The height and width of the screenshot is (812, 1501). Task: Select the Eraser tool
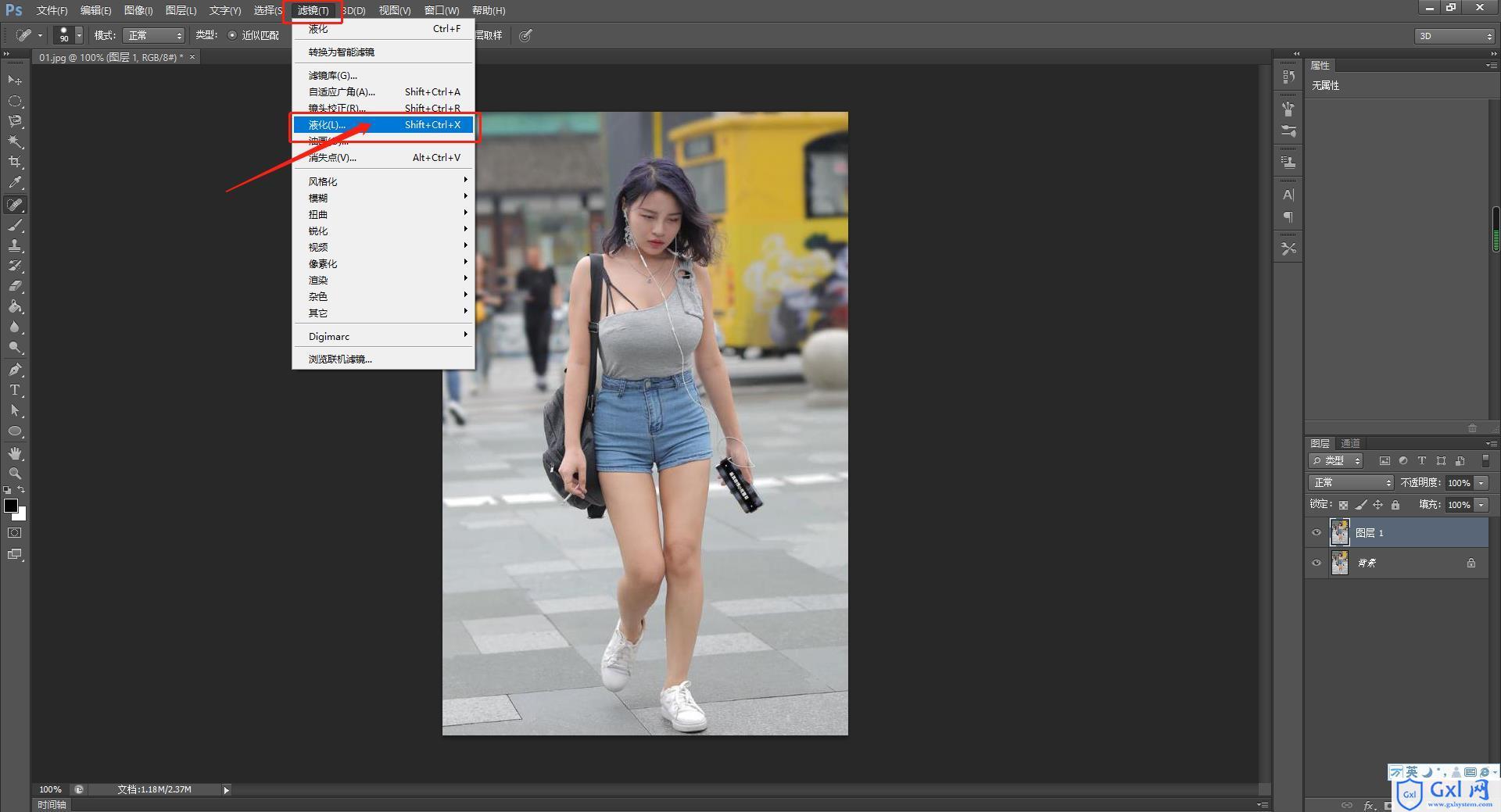pyautogui.click(x=15, y=286)
